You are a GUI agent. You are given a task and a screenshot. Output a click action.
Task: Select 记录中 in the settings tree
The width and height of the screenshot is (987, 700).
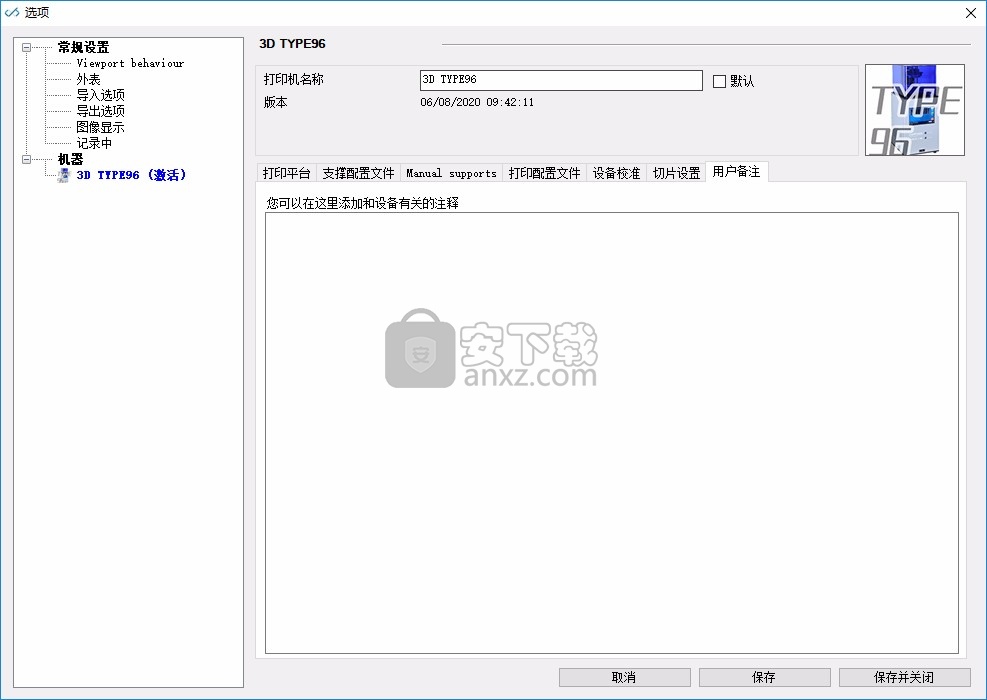pos(94,144)
